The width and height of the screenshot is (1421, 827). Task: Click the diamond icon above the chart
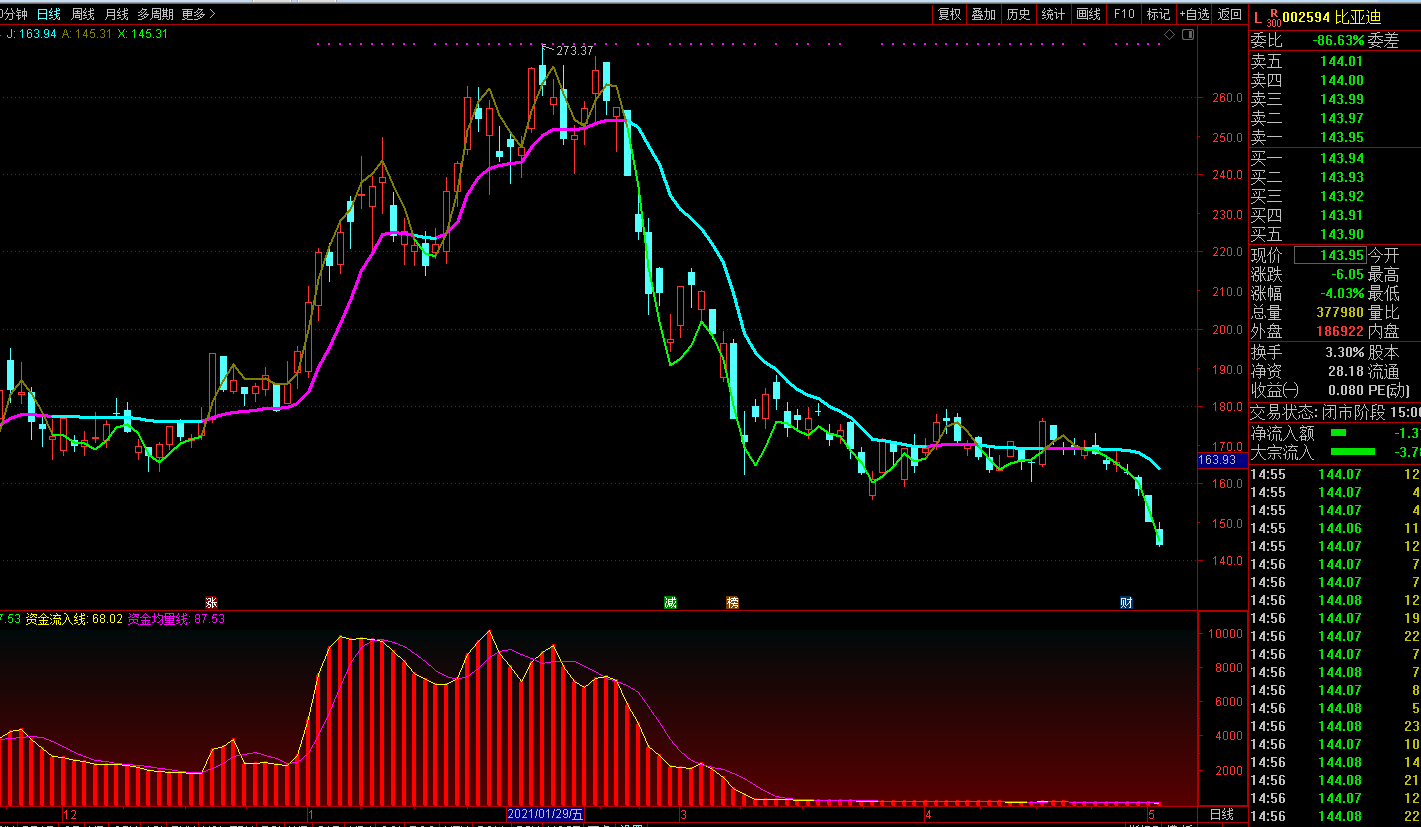point(1170,35)
